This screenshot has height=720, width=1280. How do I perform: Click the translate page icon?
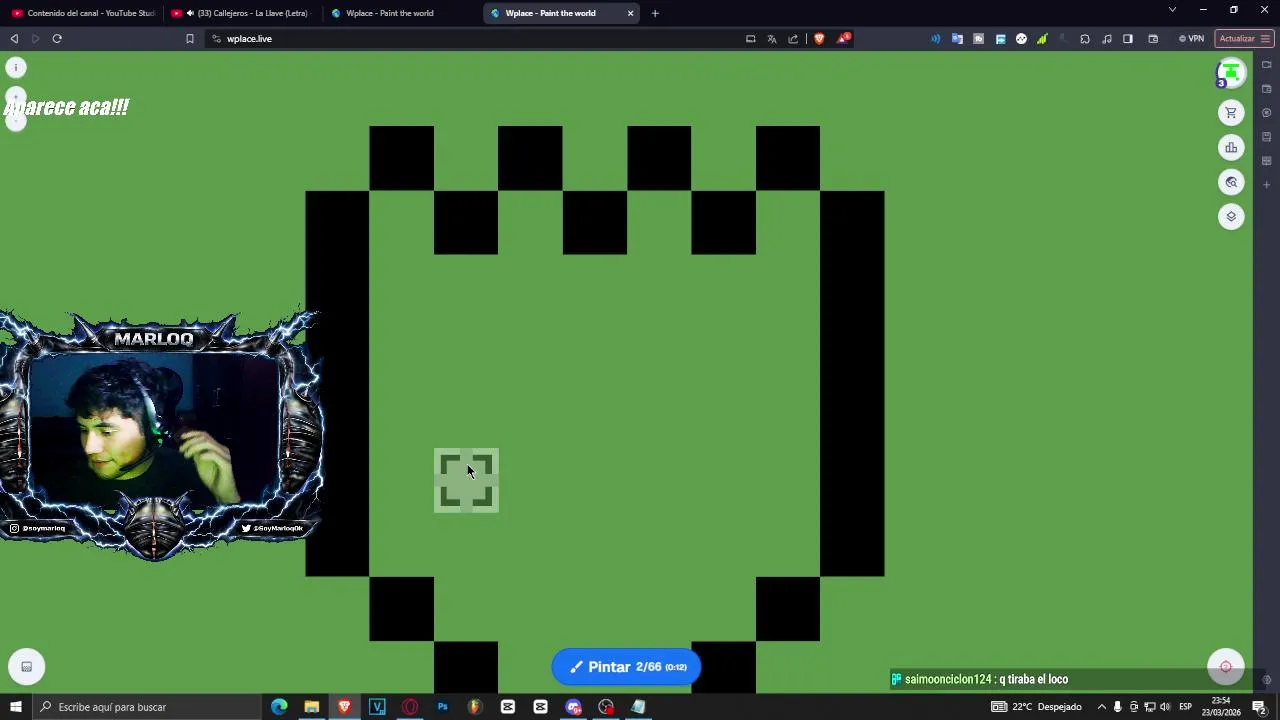point(772,39)
